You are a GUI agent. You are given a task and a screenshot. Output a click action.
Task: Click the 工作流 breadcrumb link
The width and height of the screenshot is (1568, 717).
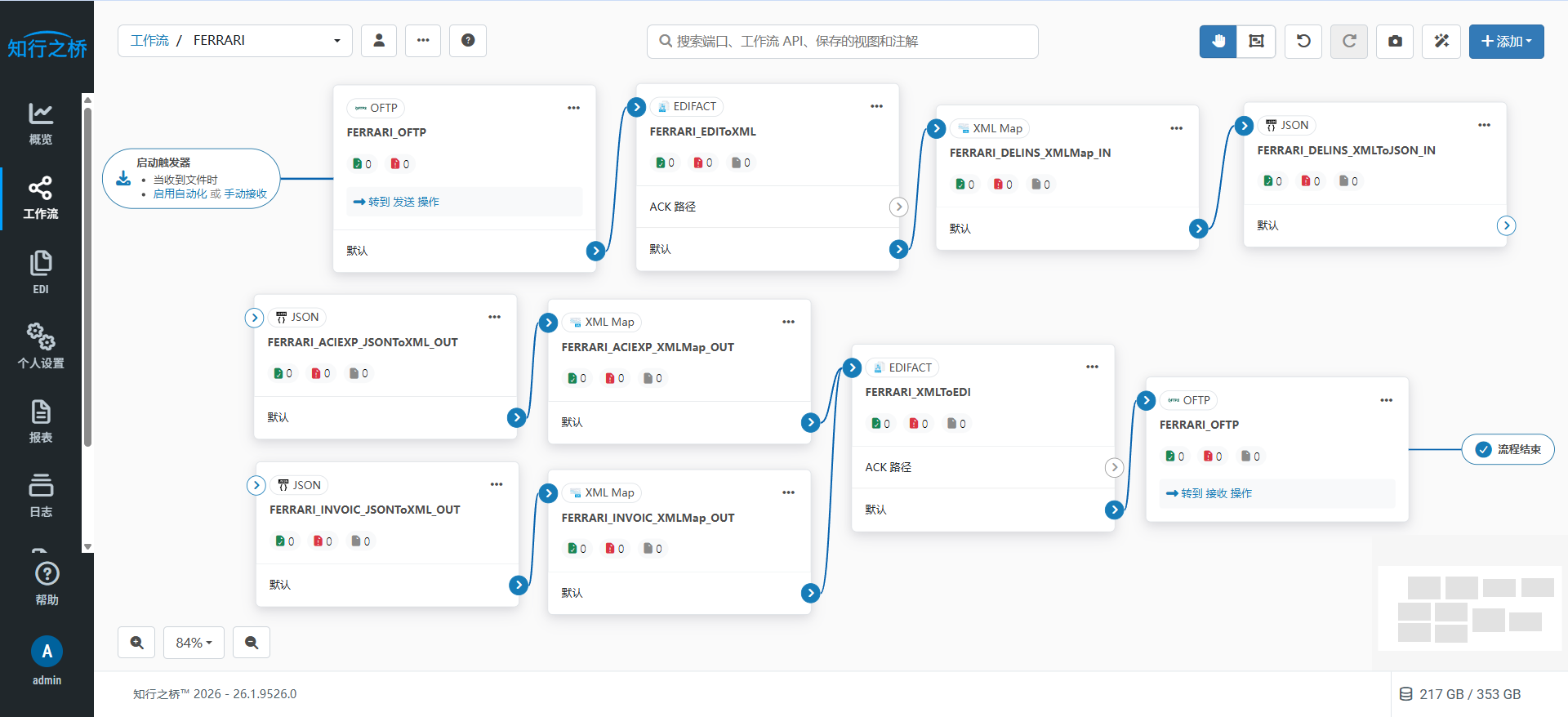[149, 41]
